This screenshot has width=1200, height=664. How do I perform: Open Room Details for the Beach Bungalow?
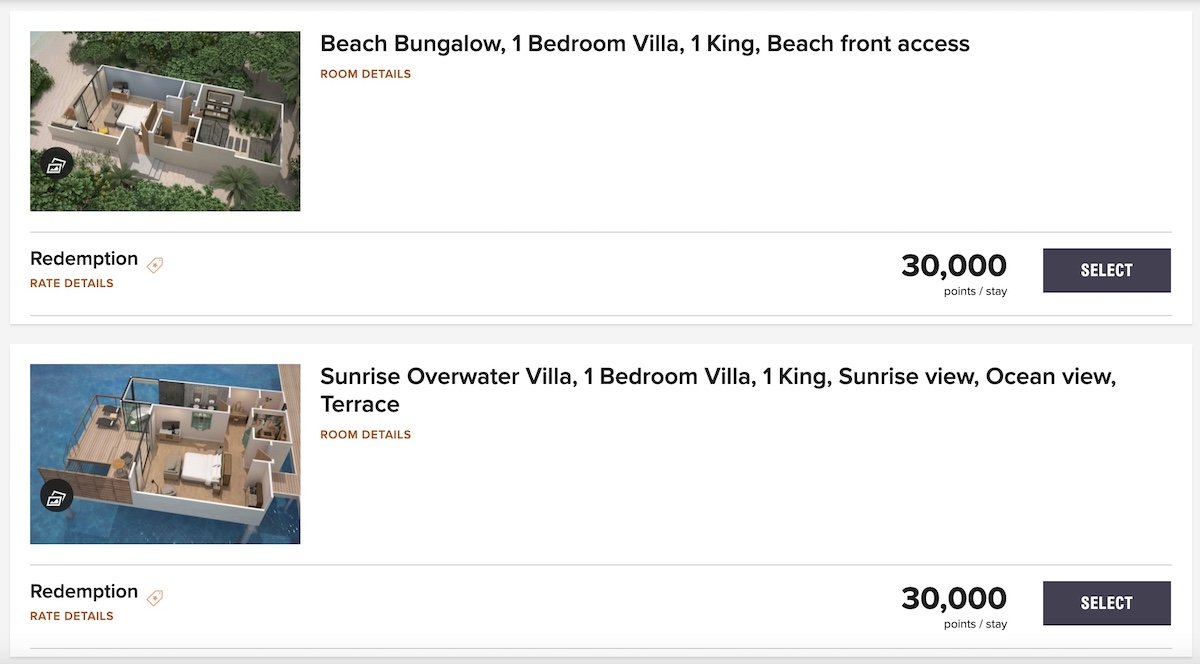click(365, 74)
